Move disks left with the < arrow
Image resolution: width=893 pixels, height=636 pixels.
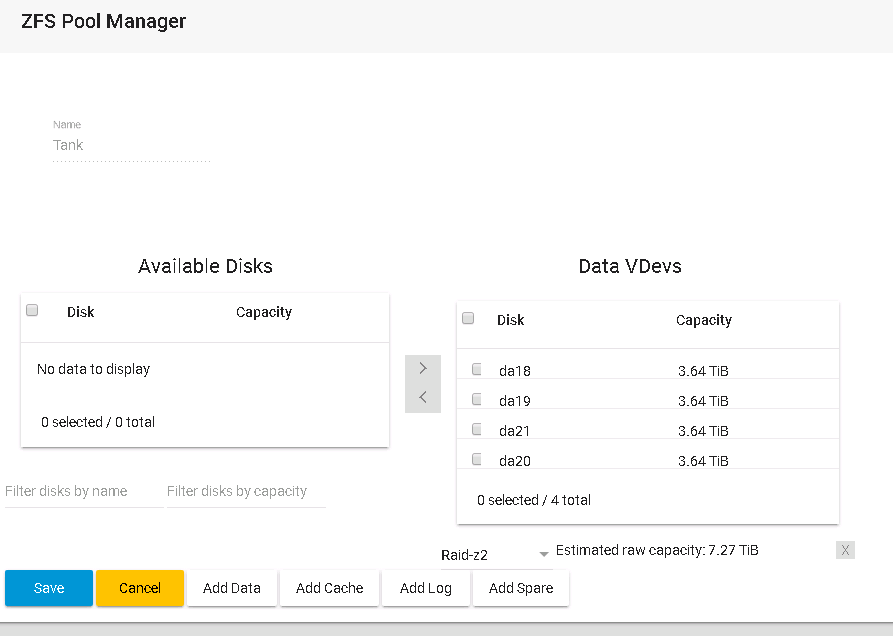422,397
